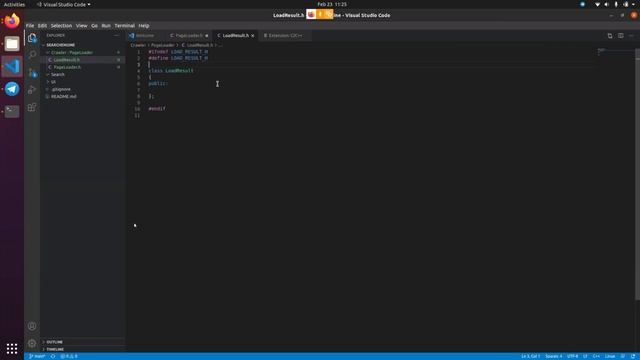Select LoadResult.h in the explorer
This screenshot has width=640, height=360.
pyautogui.click(x=83, y=60)
